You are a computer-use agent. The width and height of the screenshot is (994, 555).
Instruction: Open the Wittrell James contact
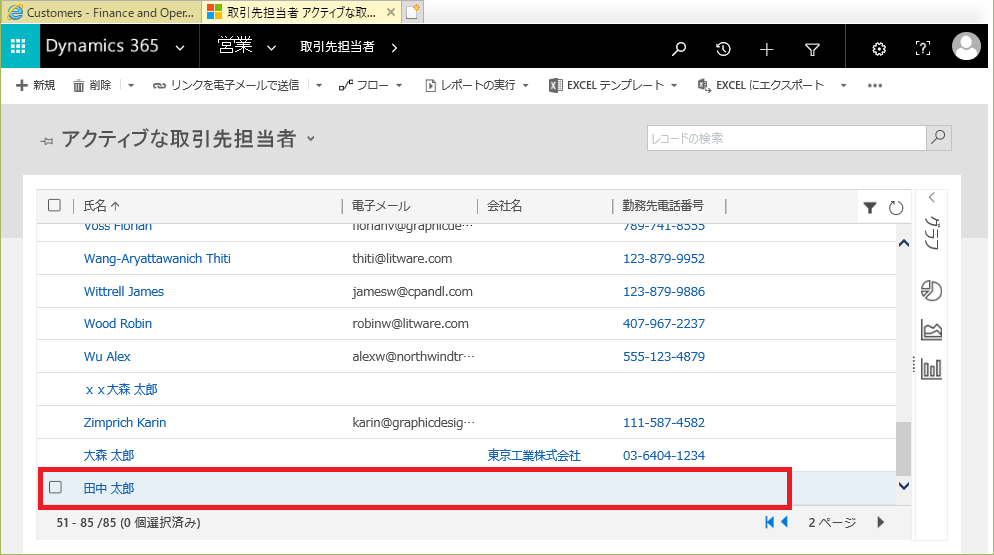point(124,291)
